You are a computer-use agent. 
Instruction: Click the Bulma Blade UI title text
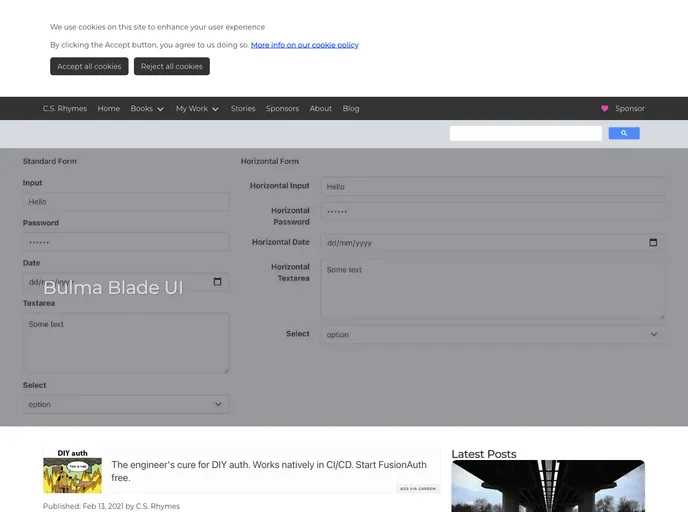pos(113,288)
